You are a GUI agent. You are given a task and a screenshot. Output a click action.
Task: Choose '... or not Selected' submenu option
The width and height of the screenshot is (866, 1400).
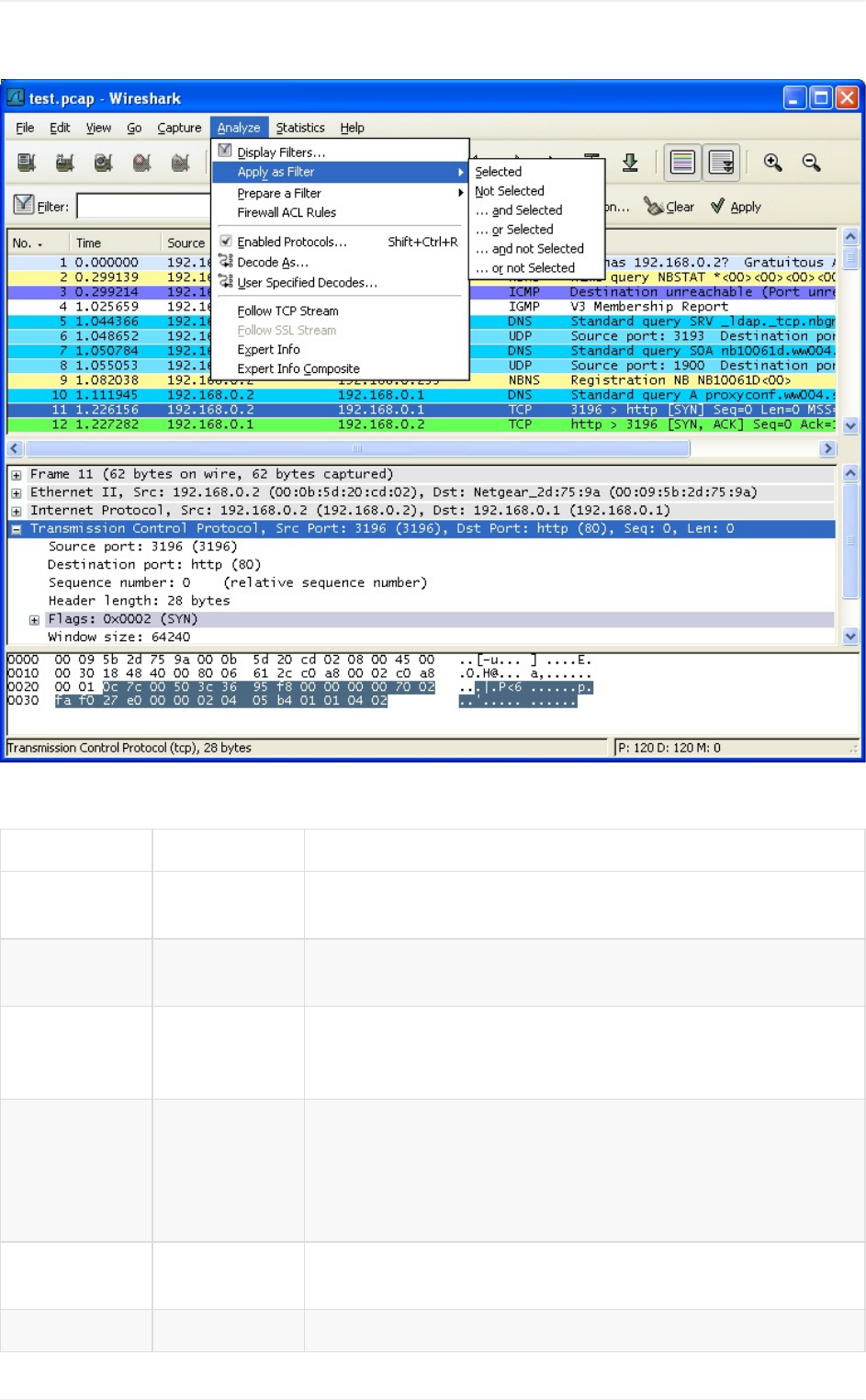click(x=538, y=268)
